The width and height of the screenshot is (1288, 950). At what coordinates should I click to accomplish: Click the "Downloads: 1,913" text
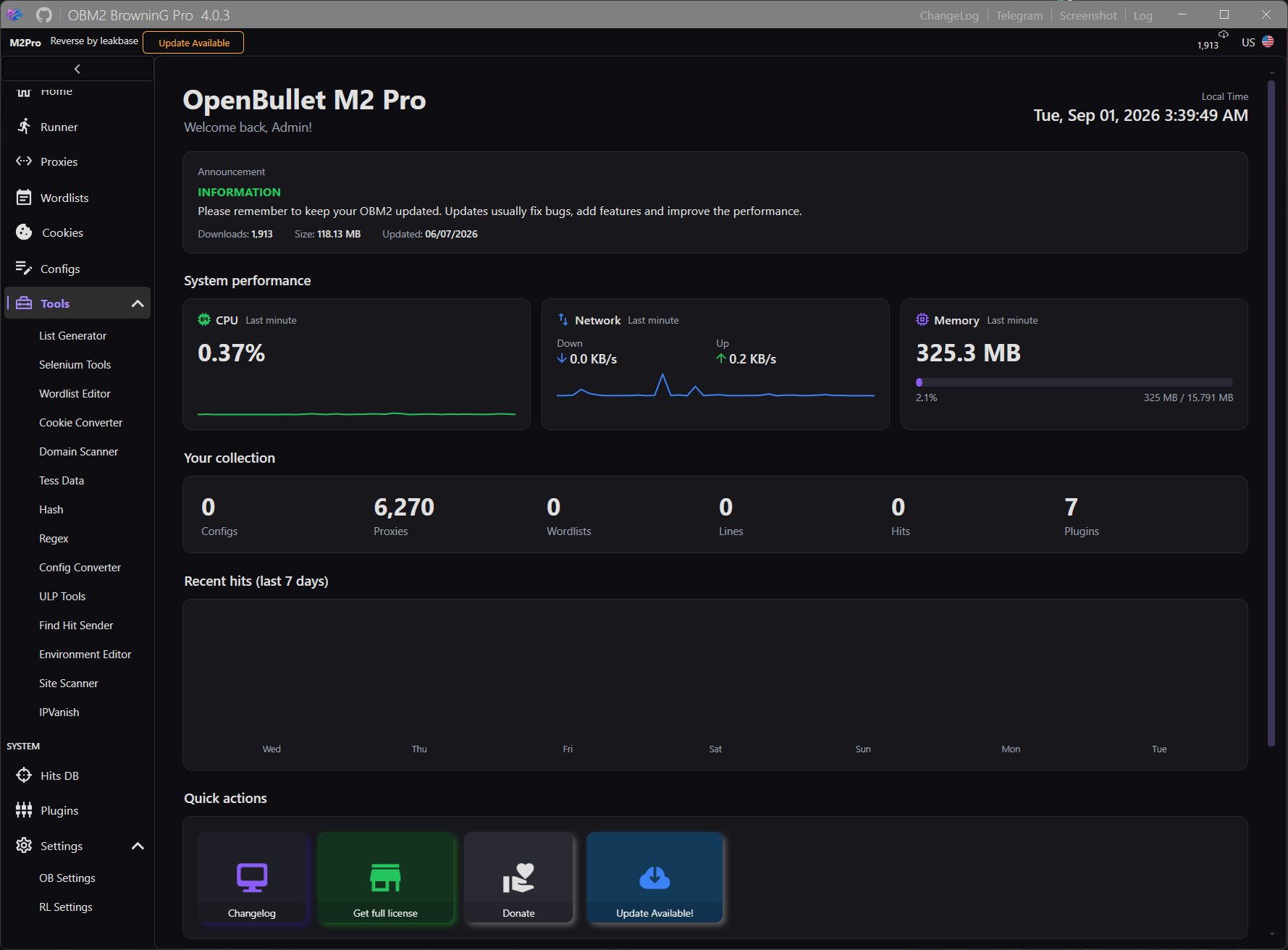[x=235, y=234]
